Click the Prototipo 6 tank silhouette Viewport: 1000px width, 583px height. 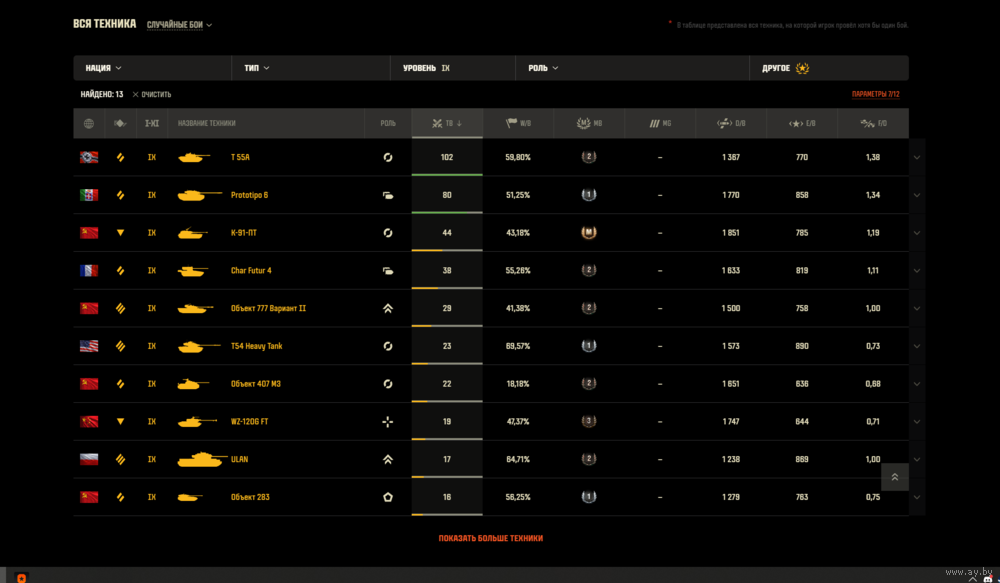click(200, 195)
